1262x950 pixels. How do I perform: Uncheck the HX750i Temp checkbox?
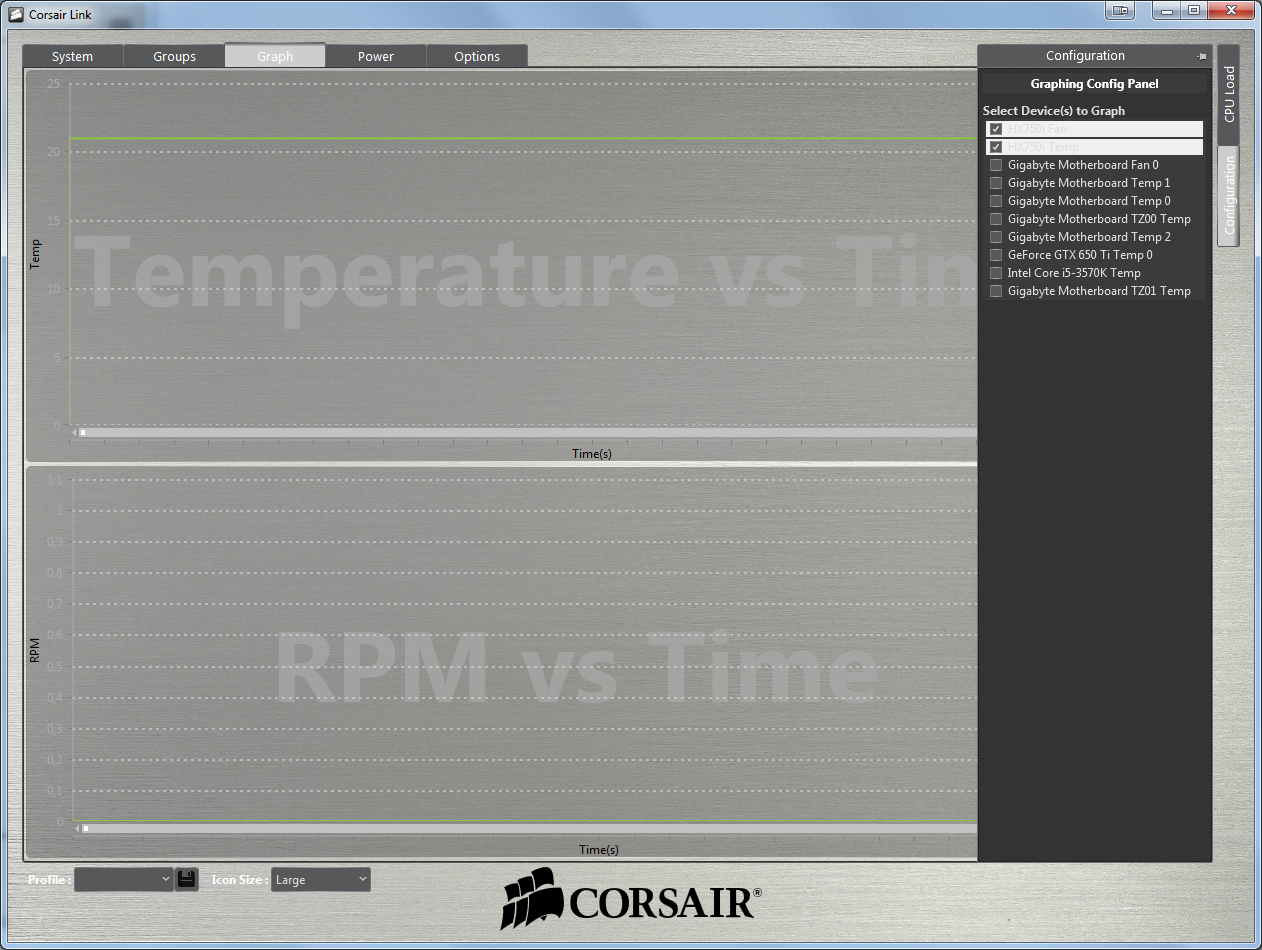[996, 147]
